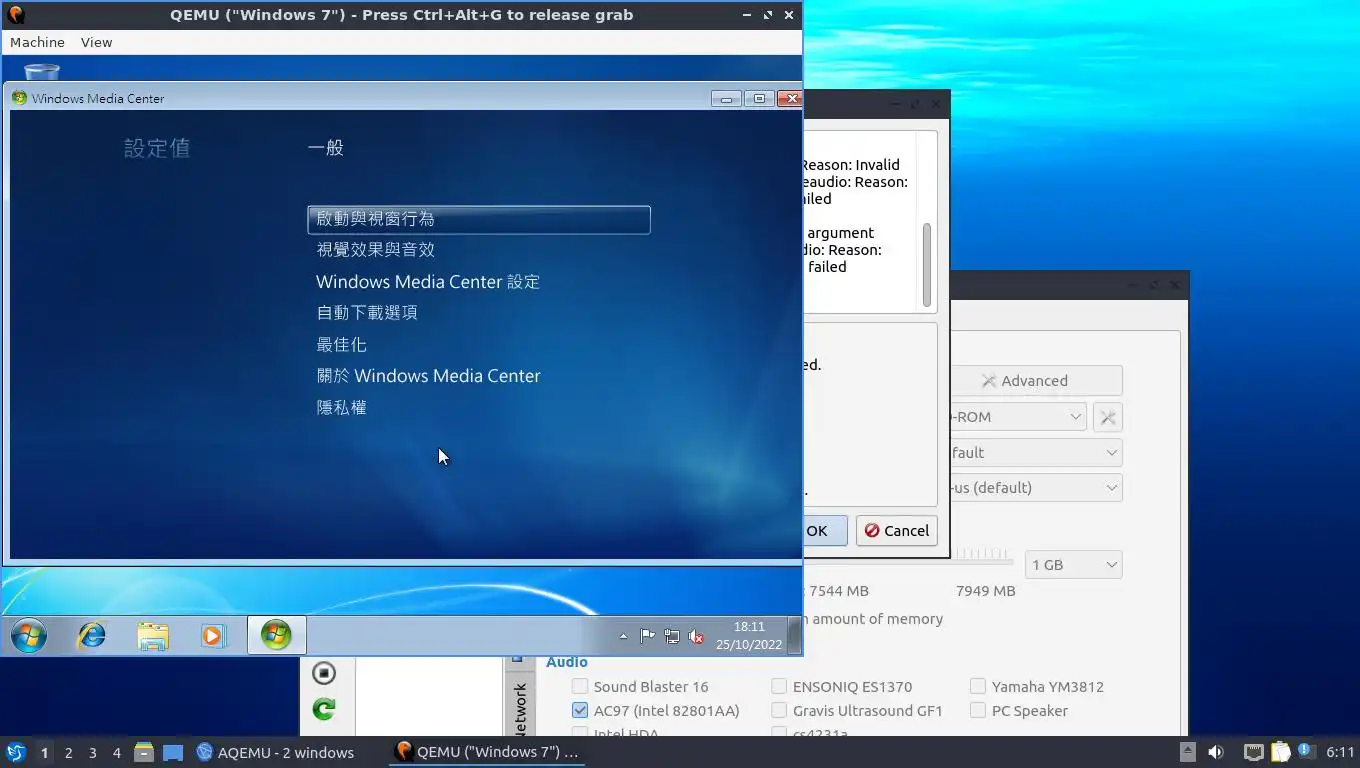Screen dimensions: 1360x768
Task: Click the eject/removable media tray icon on host
Action: pyautogui.click(x=1187, y=752)
